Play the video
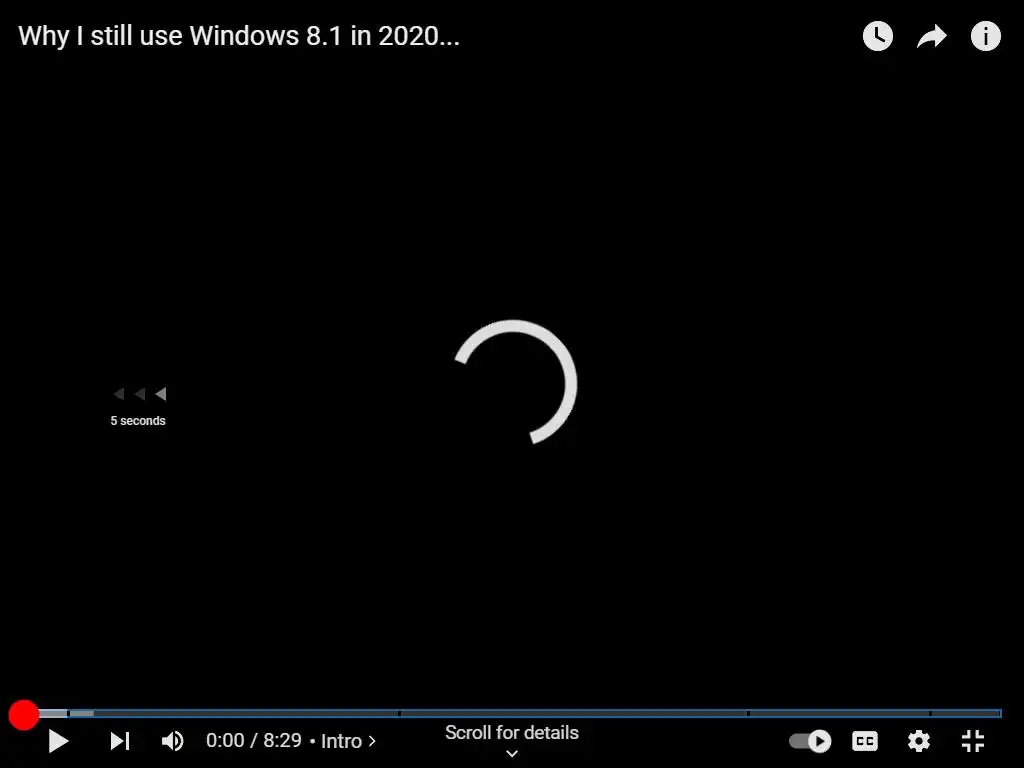 [59, 741]
